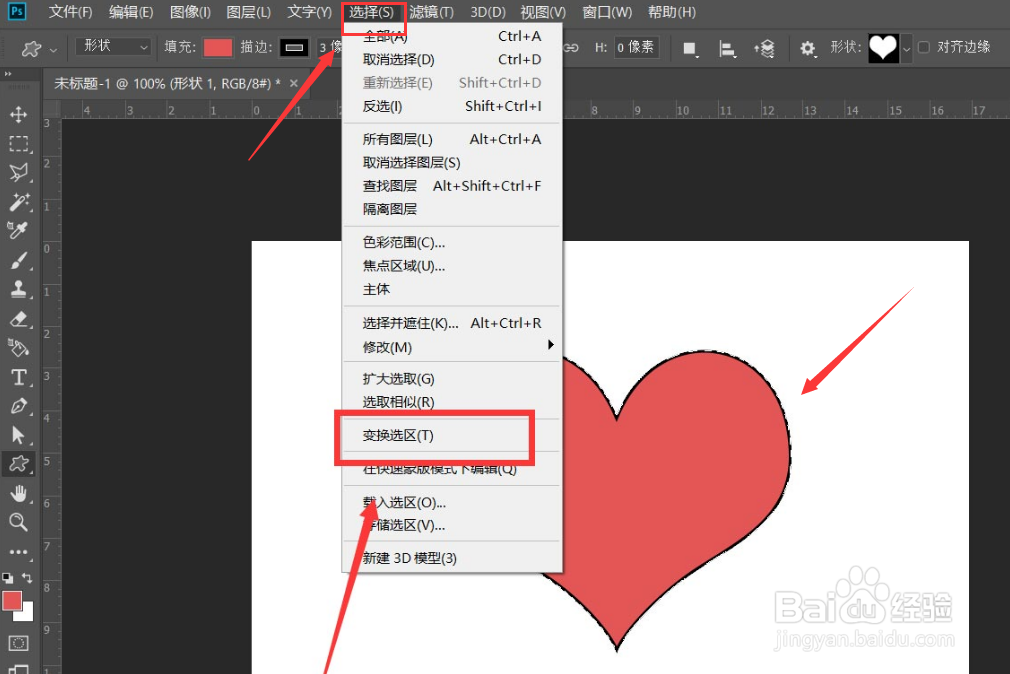Reset default foreground and background colors
1010x674 pixels.
click(7, 577)
